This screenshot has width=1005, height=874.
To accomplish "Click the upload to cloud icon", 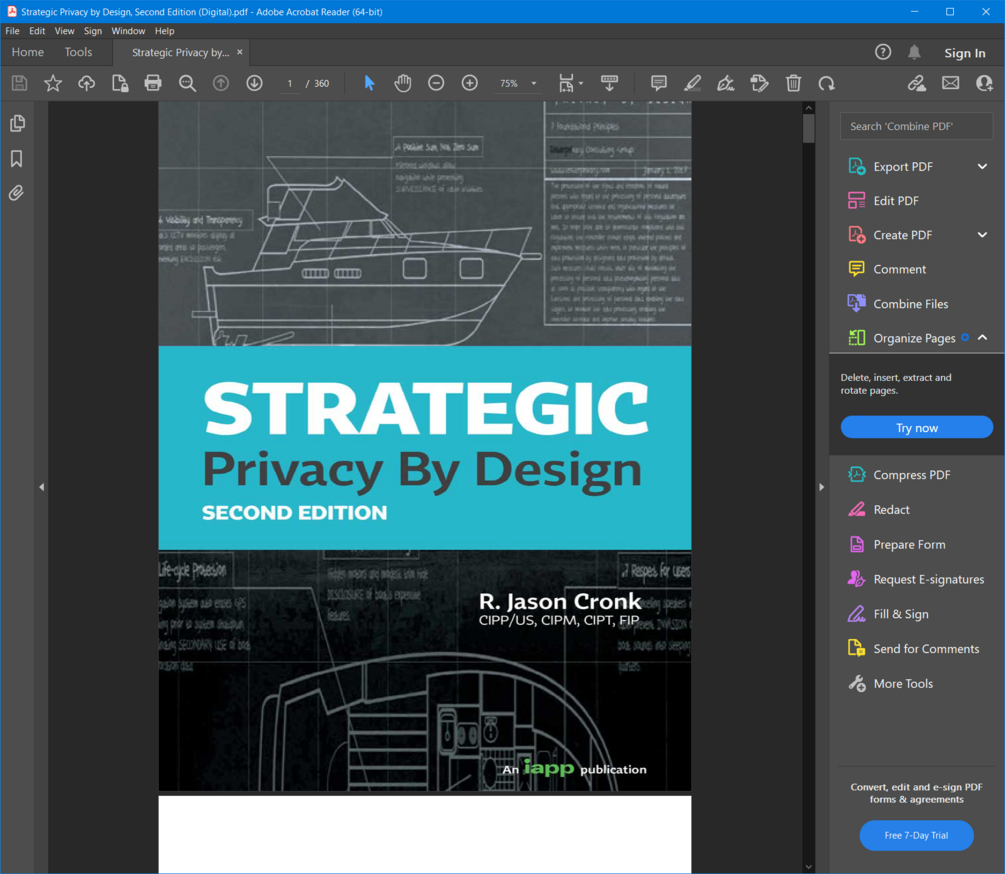I will (x=87, y=83).
